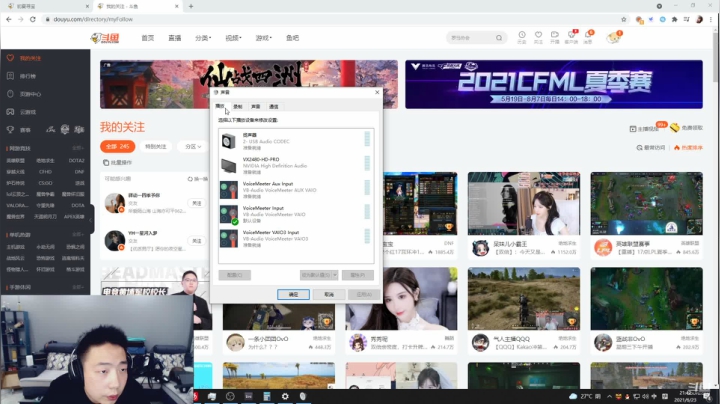Screen dimensions: 720x404
Task: Expand the 视频 navigation dropdown
Action: point(233,38)
